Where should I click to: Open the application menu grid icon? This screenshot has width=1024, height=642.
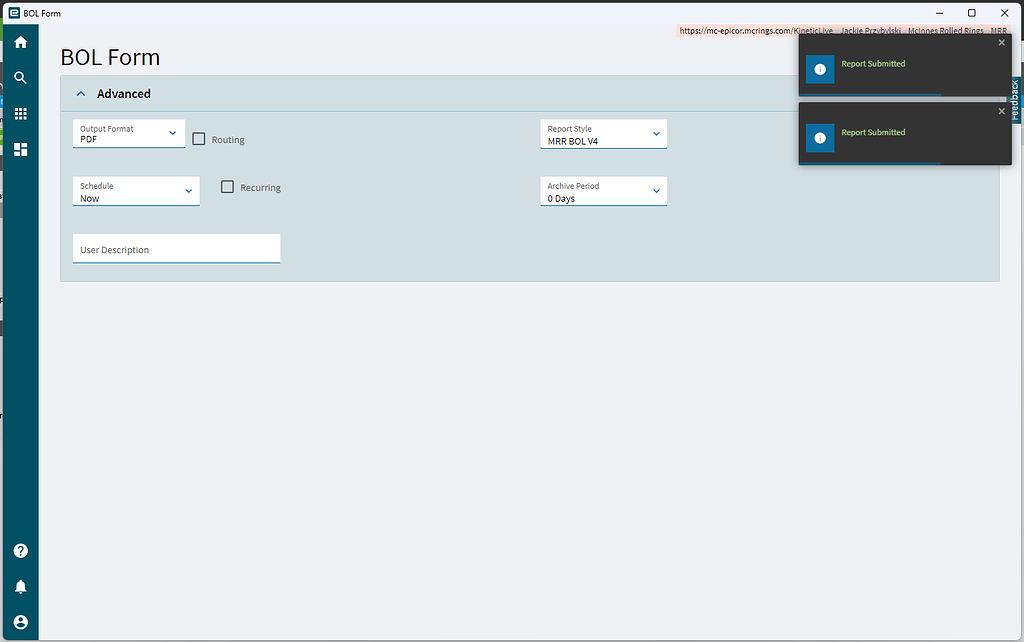coord(20,113)
